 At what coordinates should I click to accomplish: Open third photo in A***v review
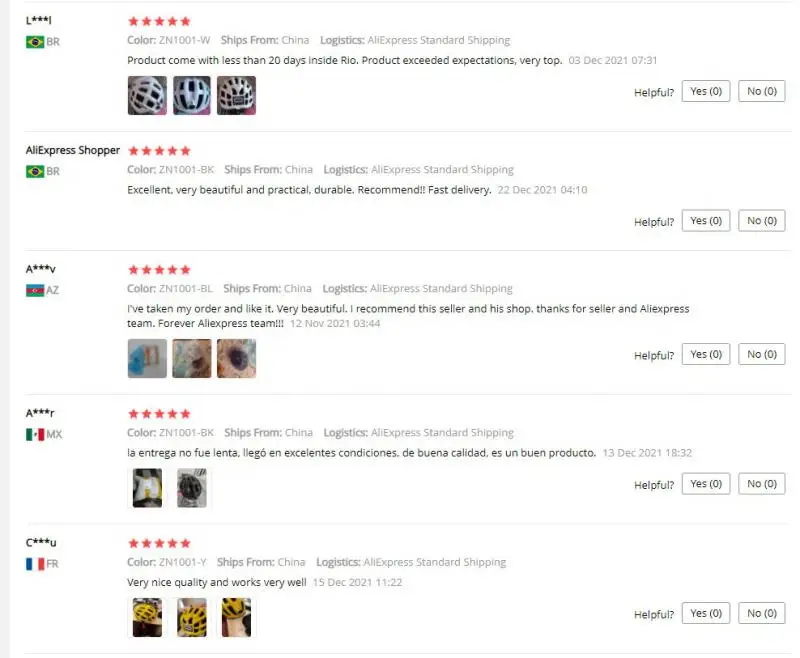pos(236,359)
